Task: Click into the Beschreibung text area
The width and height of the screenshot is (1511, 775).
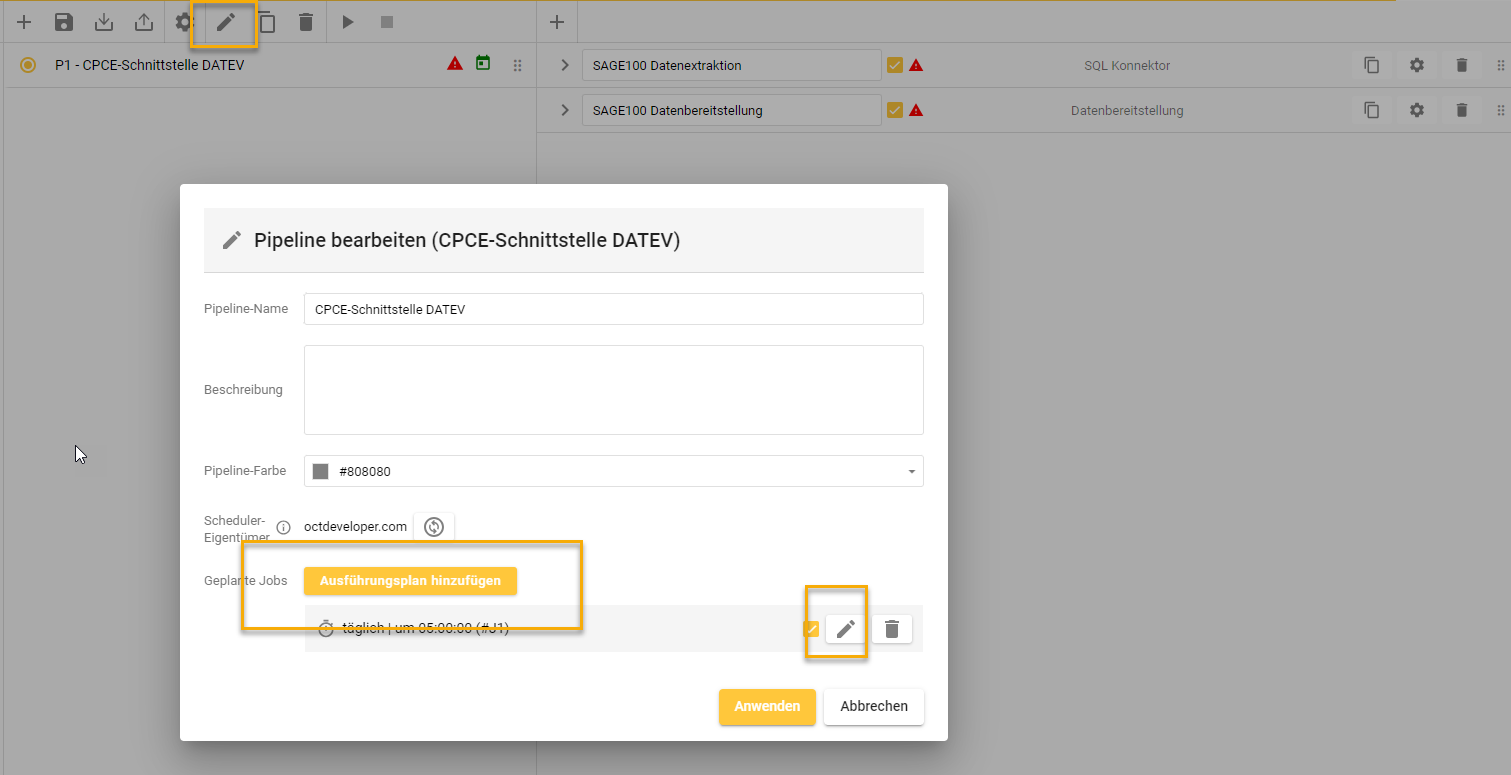Action: pos(613,390)
